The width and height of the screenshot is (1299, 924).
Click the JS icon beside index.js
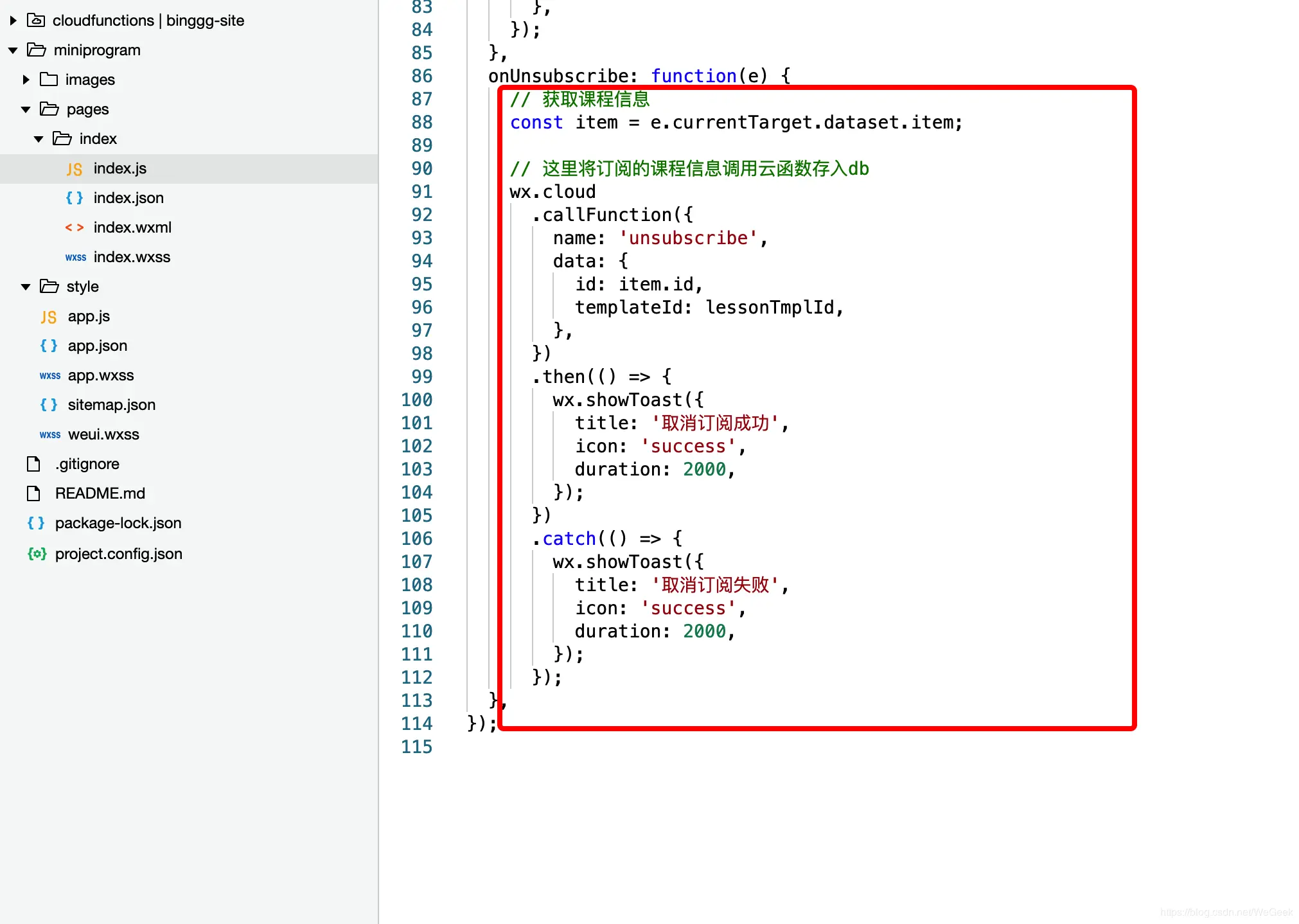click(74, 169)
